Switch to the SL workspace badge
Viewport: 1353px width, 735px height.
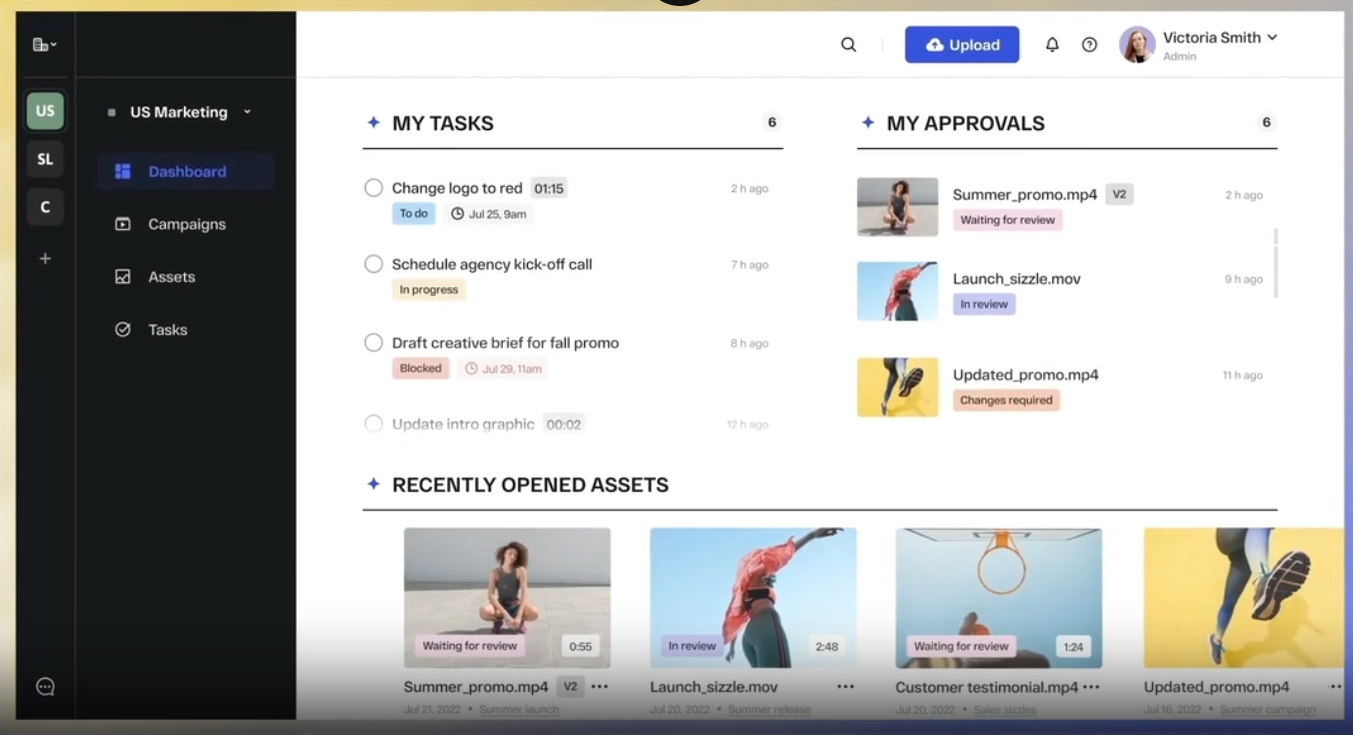[x=45, y=159]
